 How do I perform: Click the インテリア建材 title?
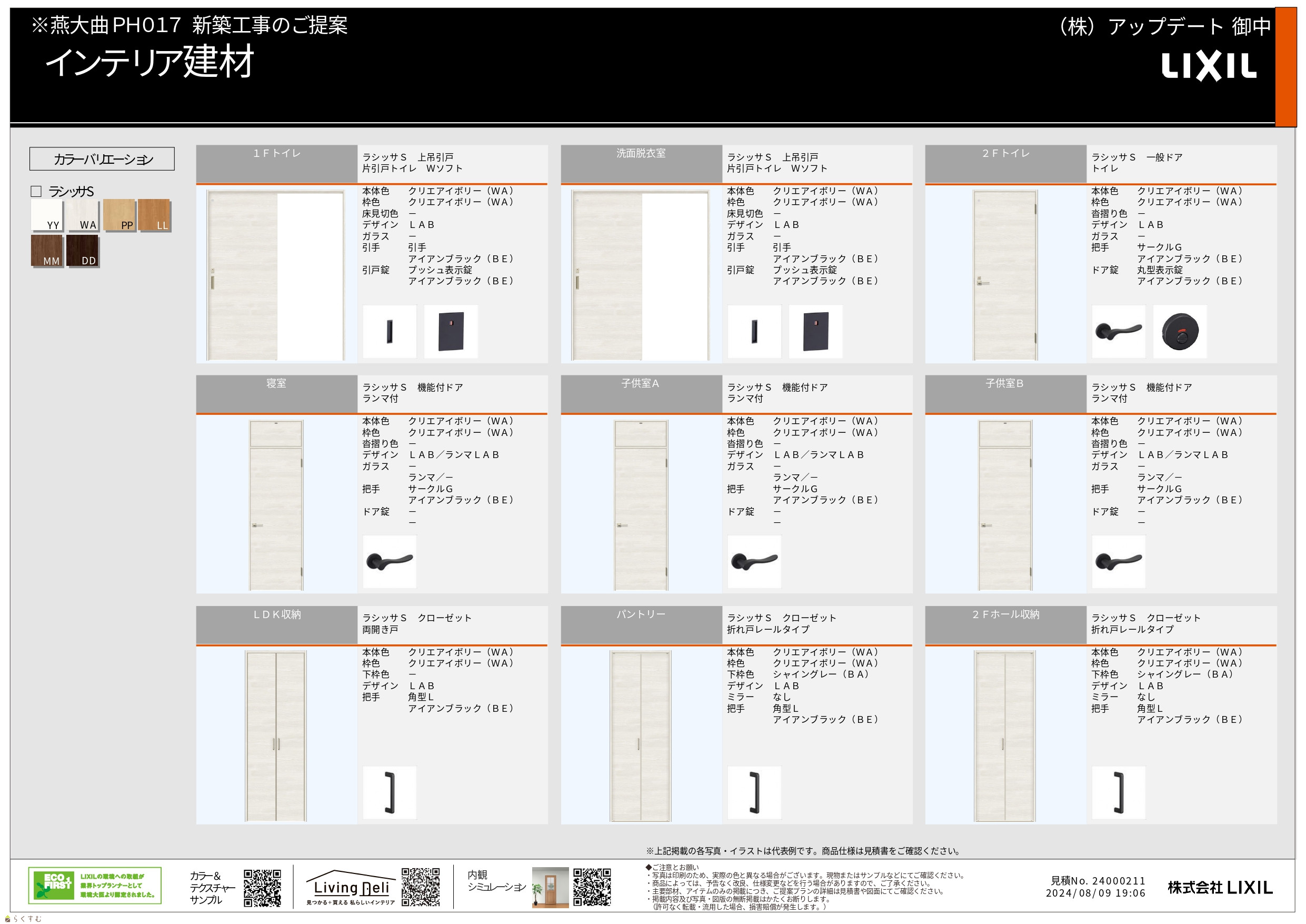149,62
